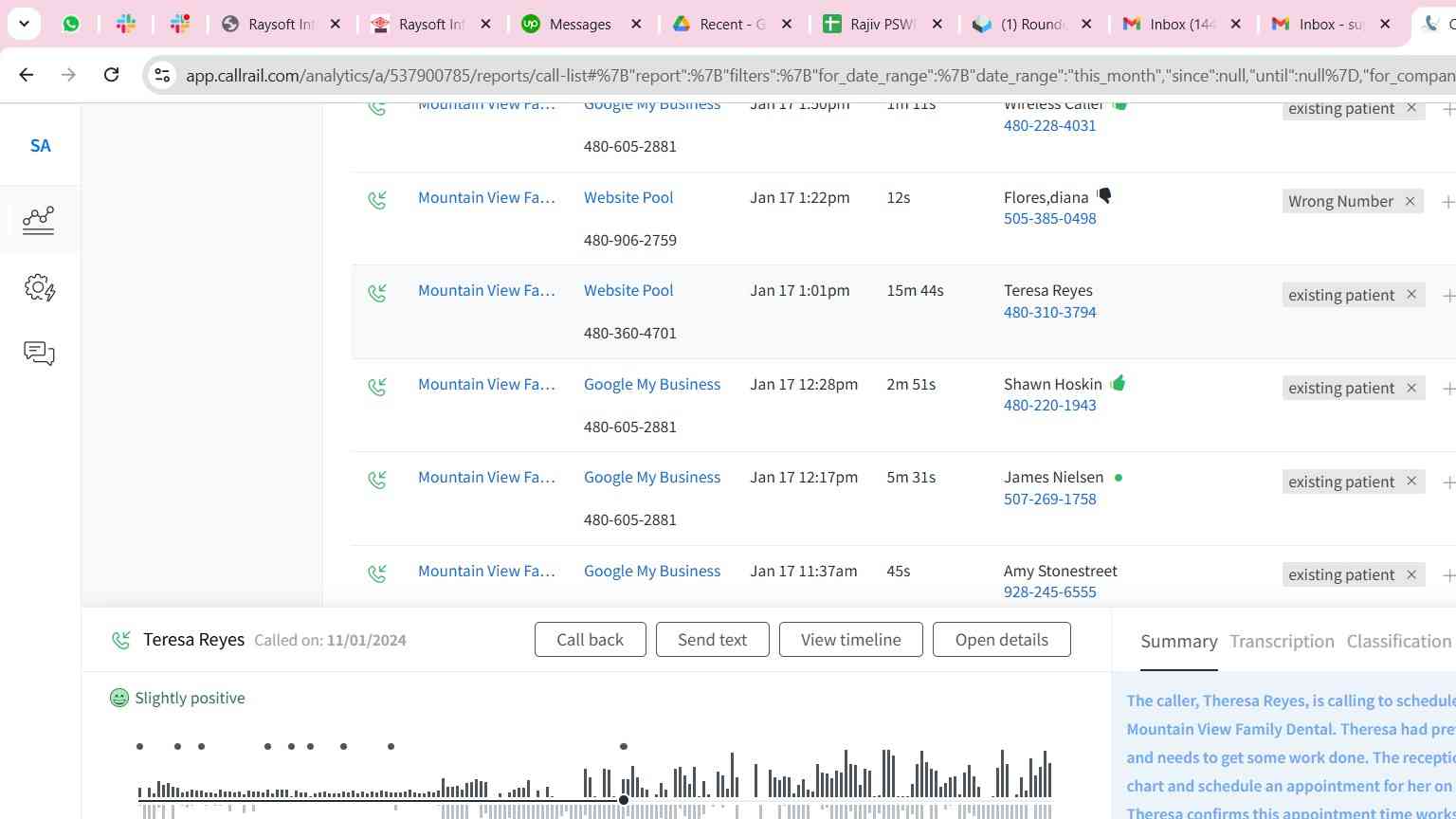This screenshot has width=1456, height=819.
Task: Click the first highlight marker dot above waveform
Action: [x=139, y=747]
